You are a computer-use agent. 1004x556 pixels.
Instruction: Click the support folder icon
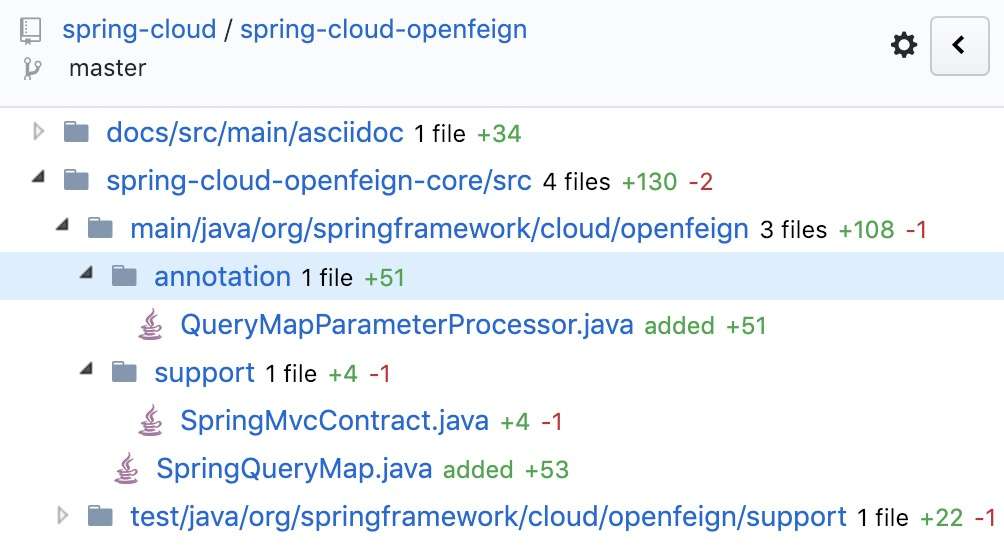click(x=124, y=372)
